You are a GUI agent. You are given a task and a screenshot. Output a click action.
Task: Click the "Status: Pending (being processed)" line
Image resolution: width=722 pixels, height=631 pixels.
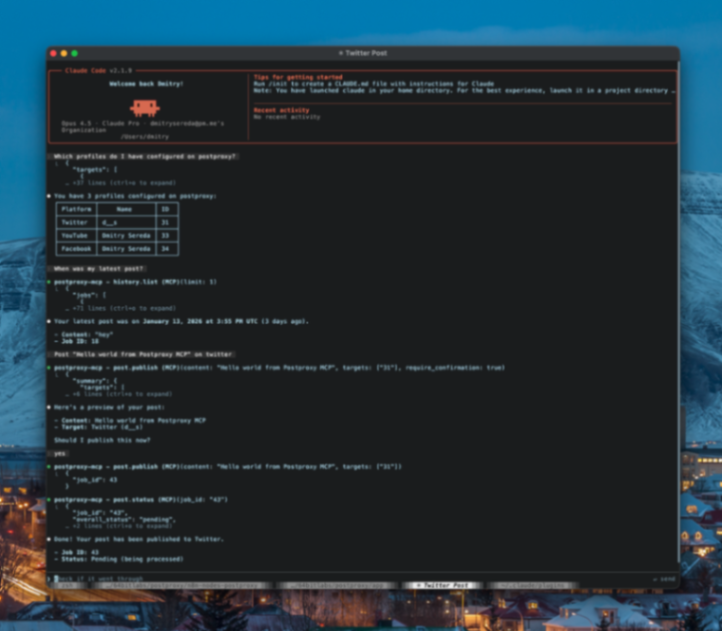coord(122,559)
